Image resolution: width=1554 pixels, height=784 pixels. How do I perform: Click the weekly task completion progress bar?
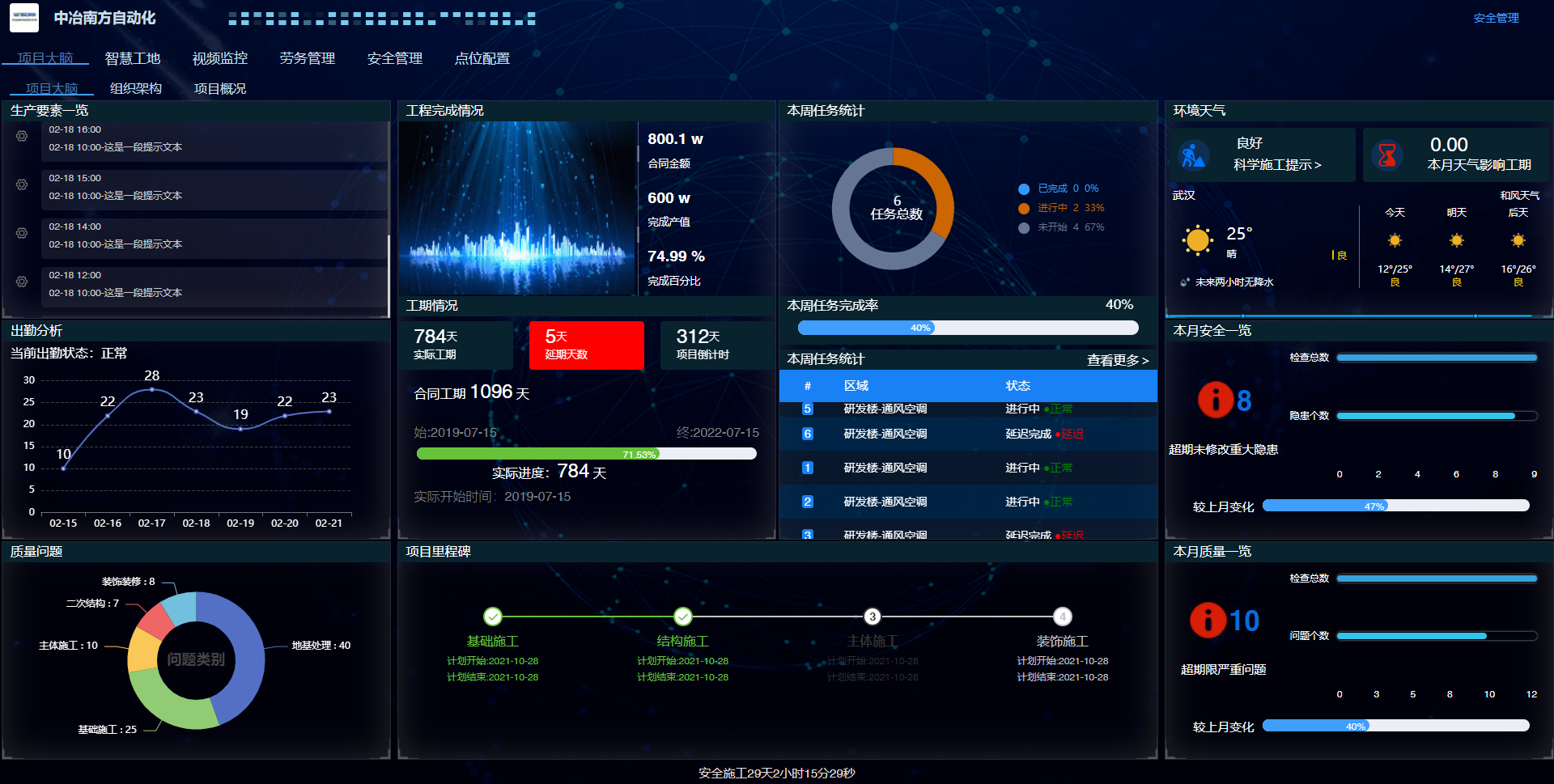967,328
